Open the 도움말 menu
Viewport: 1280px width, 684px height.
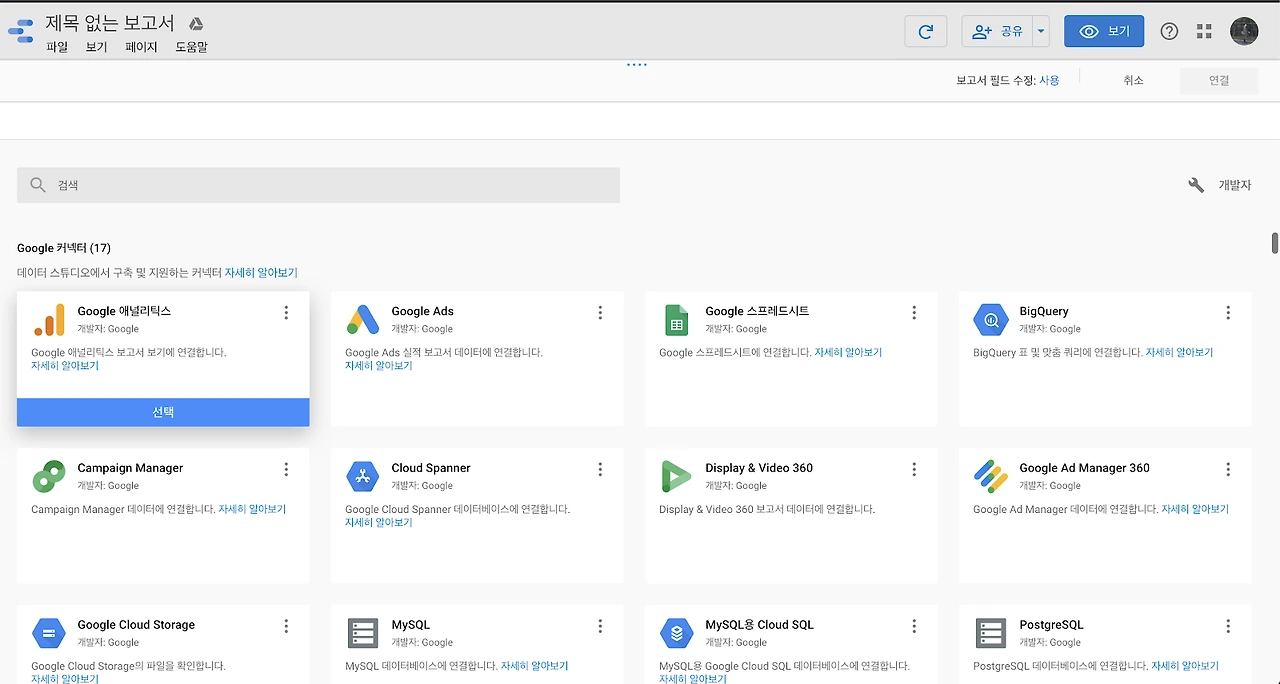pyautogui.click(x=192, y=47)
